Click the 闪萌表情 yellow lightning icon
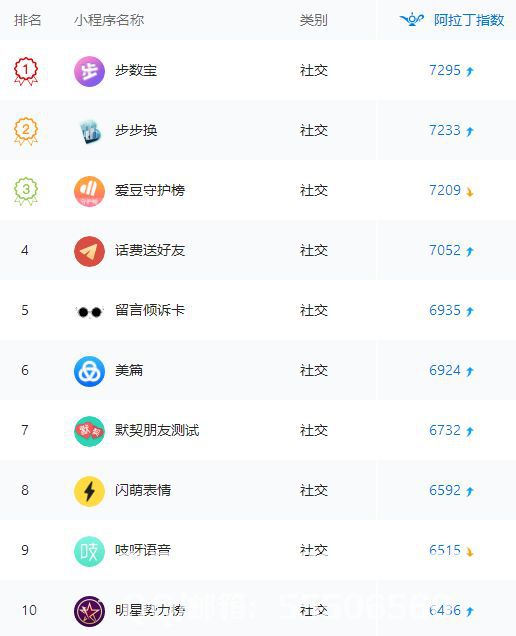 tap(89, 491)
